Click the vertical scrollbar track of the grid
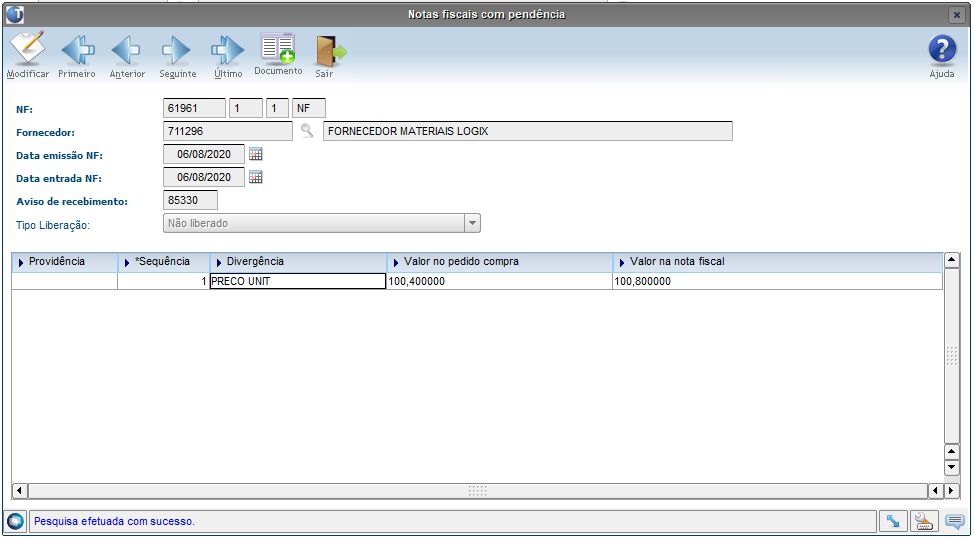Screen dimensions: 974x539 (952, 356)
